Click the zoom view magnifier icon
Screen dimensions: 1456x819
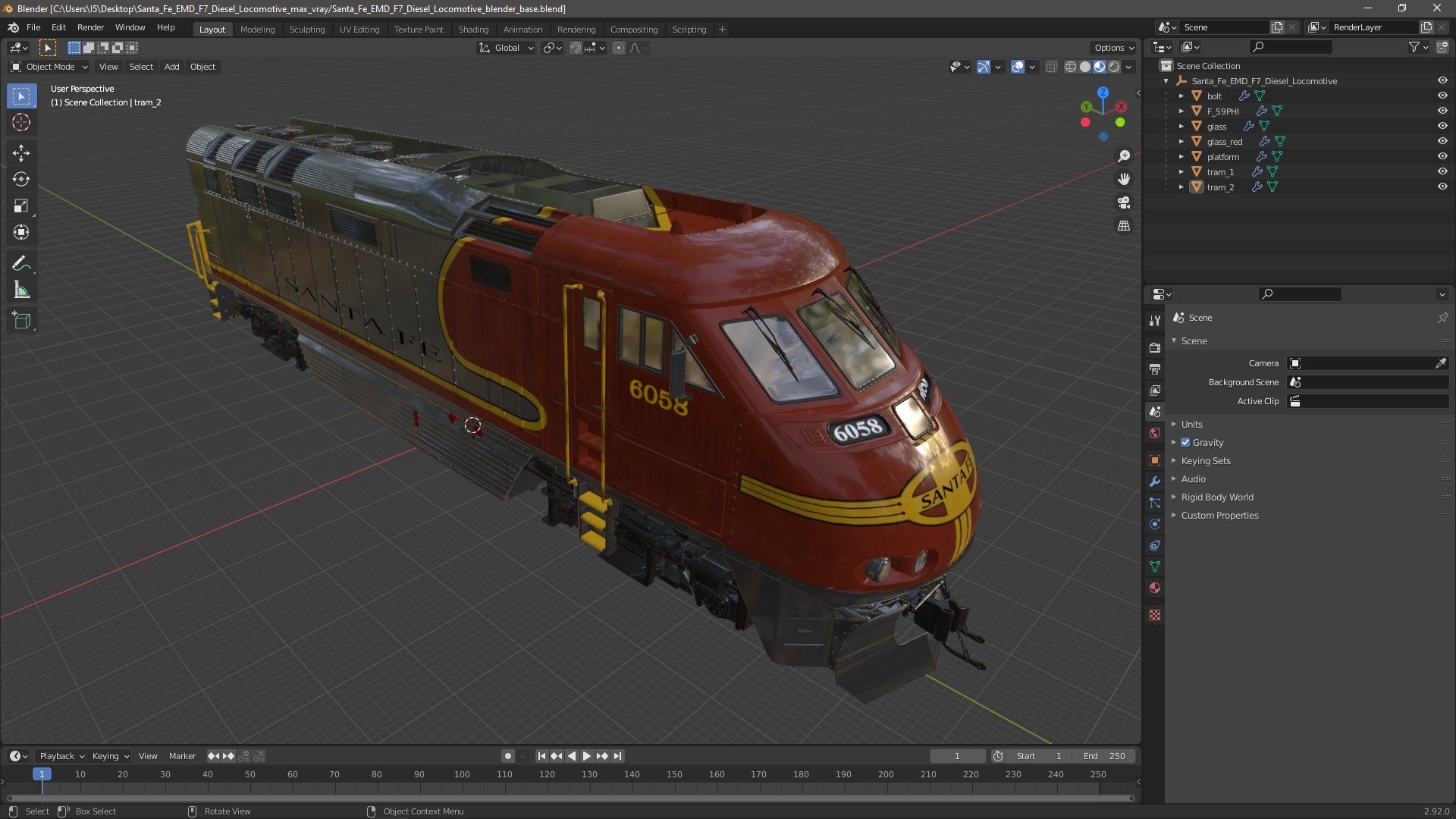[1124, 156]
